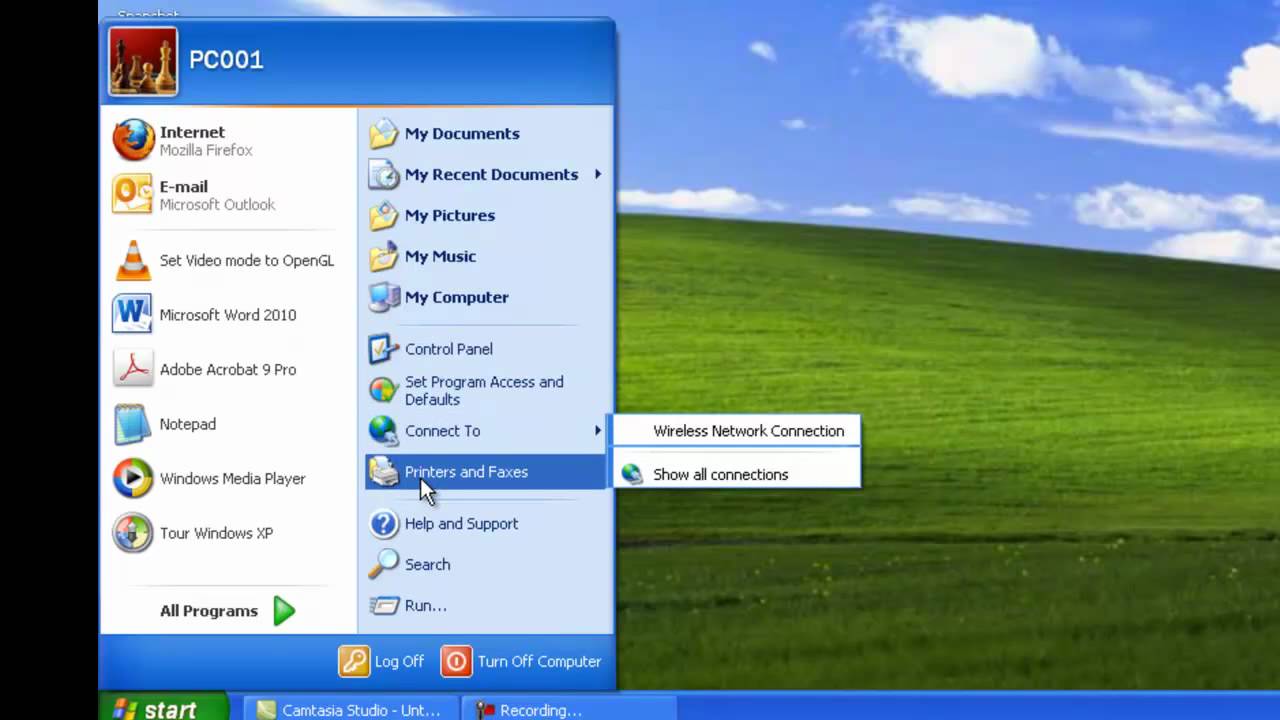
Task: Click the Mozilla Firefox subtitle text
Action: 206,150
